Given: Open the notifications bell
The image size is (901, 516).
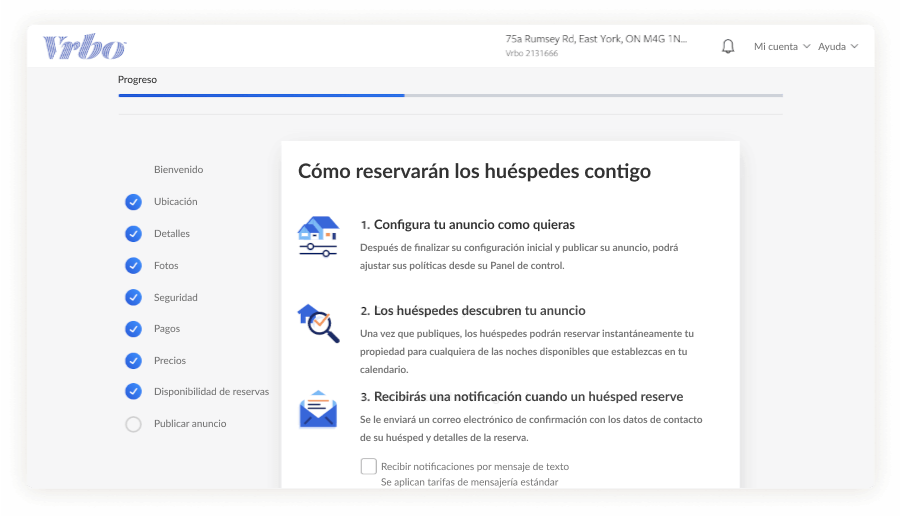Looking at the screenshot, I should pos(727,46).
